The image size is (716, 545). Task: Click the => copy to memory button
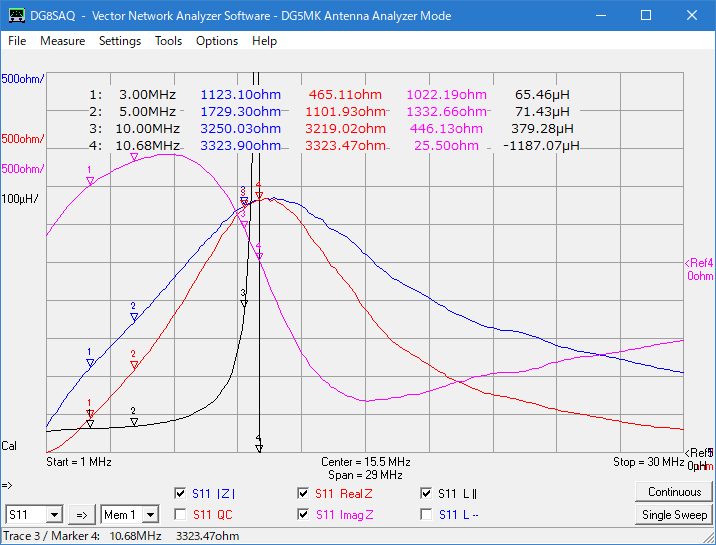click(x=82, y=515)
